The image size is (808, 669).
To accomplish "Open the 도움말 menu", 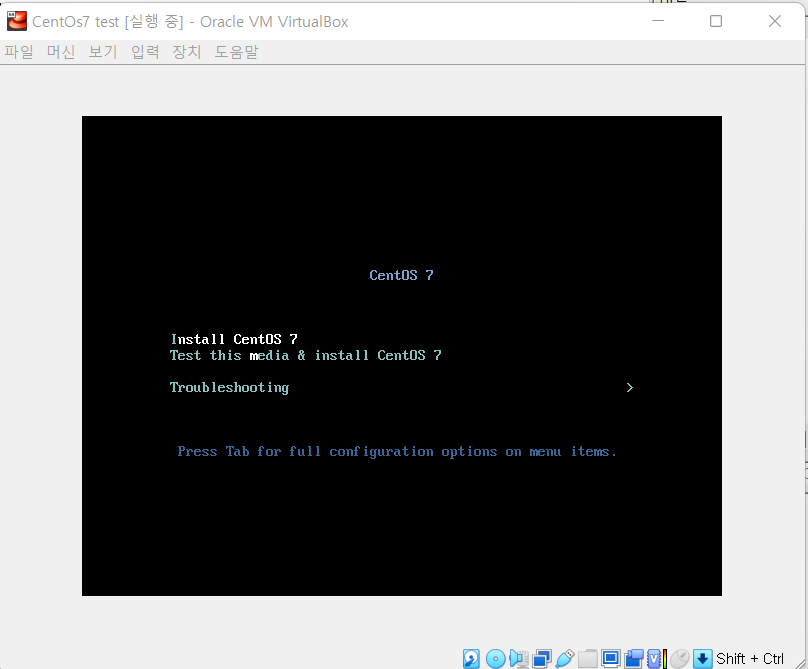I will [236, 52].
